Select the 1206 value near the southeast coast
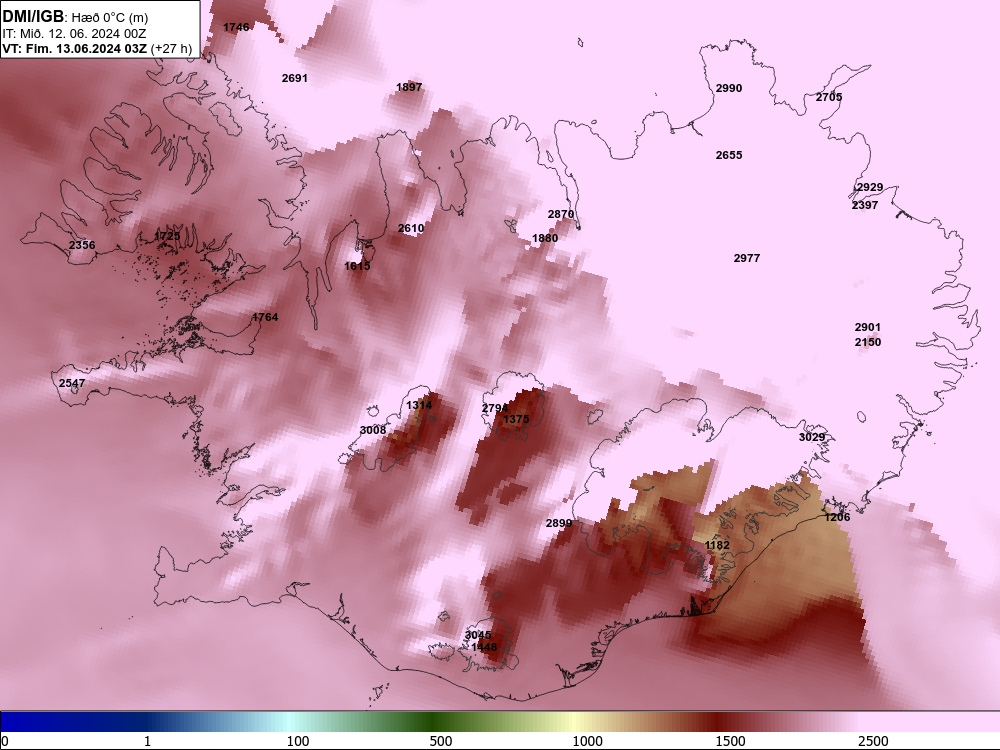The height and width of the screenshot is (750, 1000). 837,517
